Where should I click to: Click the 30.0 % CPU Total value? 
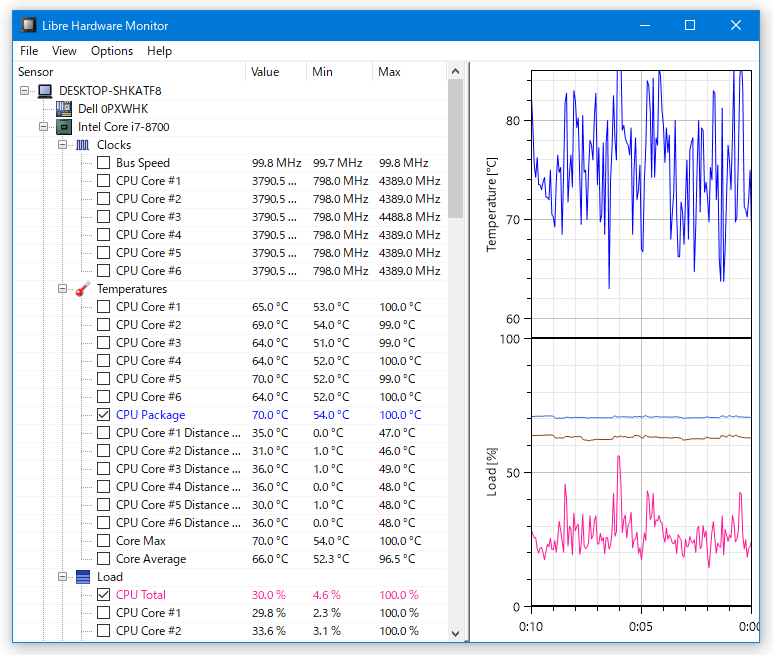269,594
